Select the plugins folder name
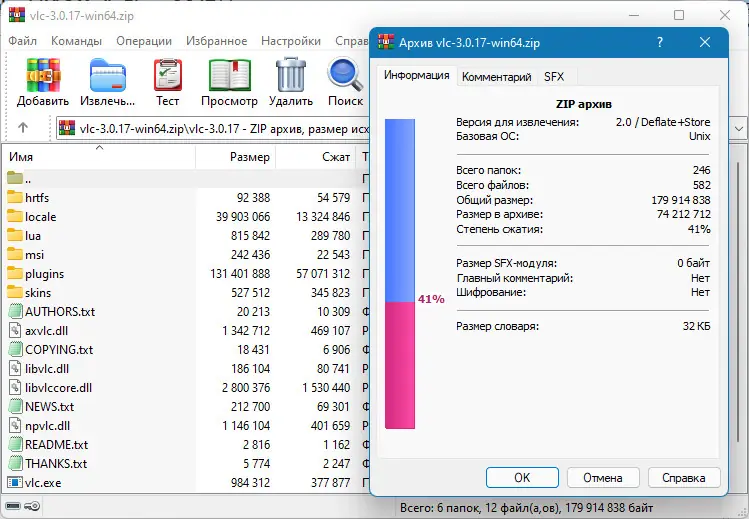The height and width of the screenshot is (519, 749). click(44, 274)
